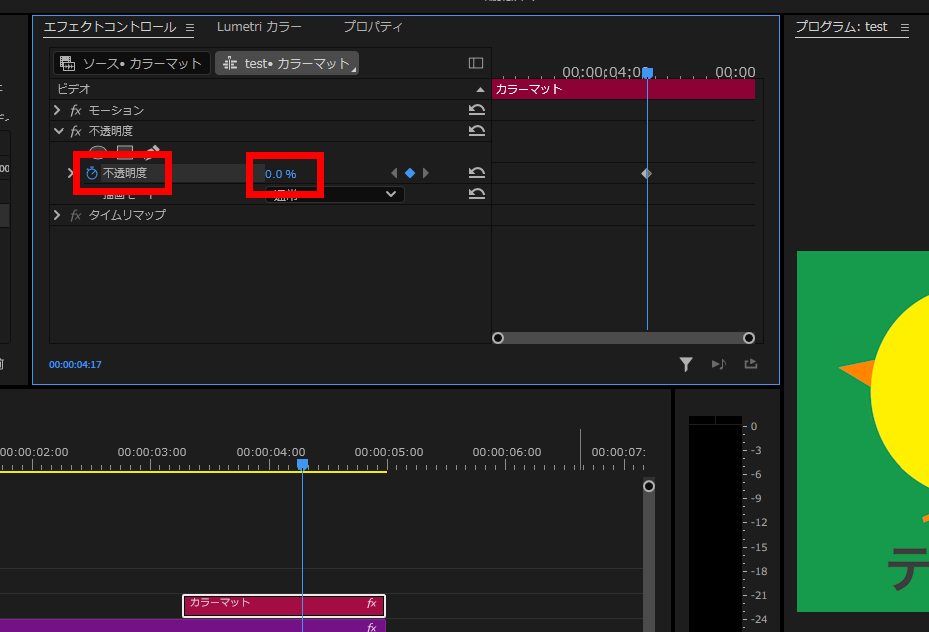Viewport: 929px width, 632px height.
Task: Collapse the ビデオ section triangle
Action: pyautogui.click(x=480, y=89)
